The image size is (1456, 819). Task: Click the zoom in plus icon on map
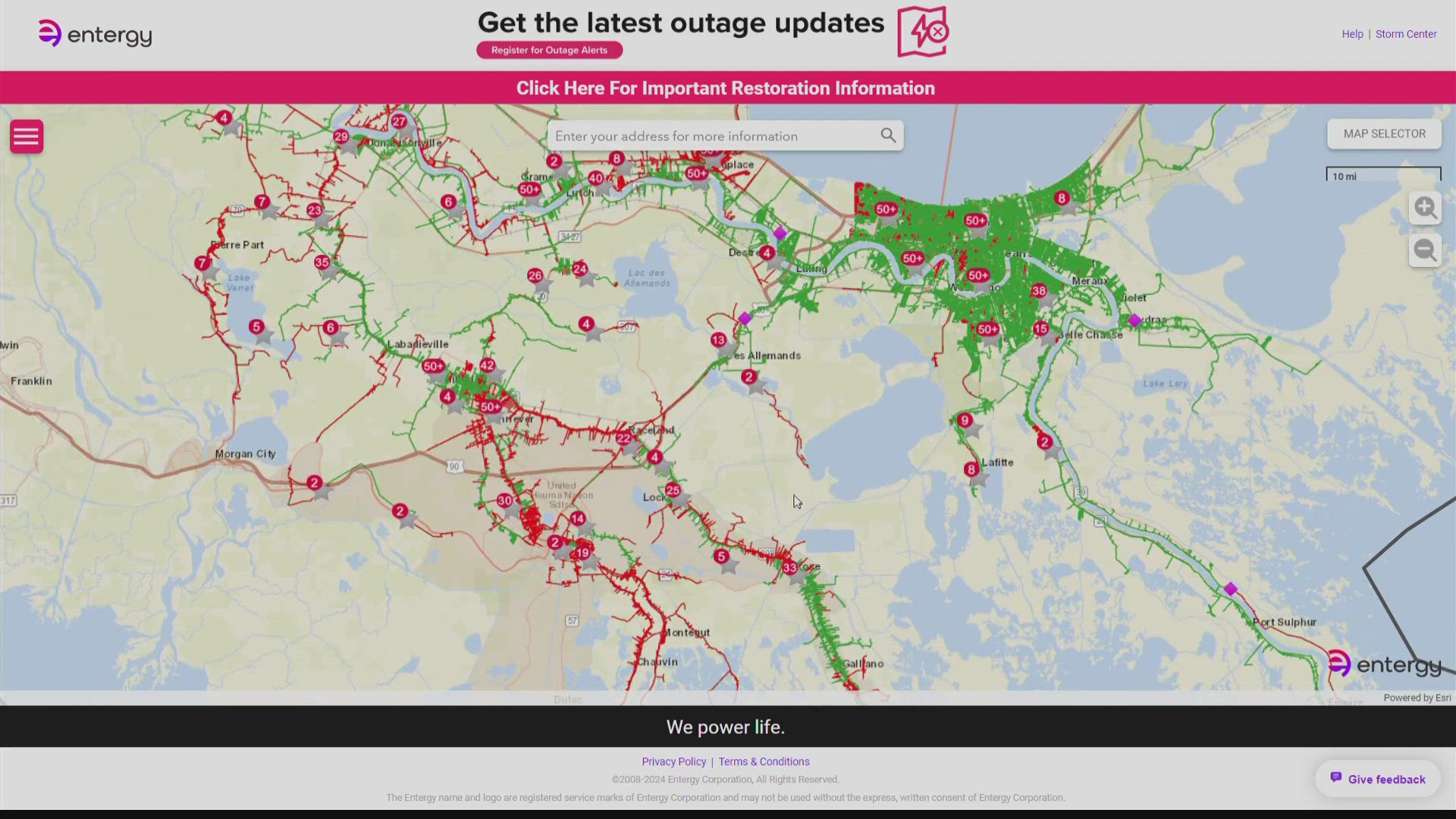pyautogui.click(x=1425, y=207)
